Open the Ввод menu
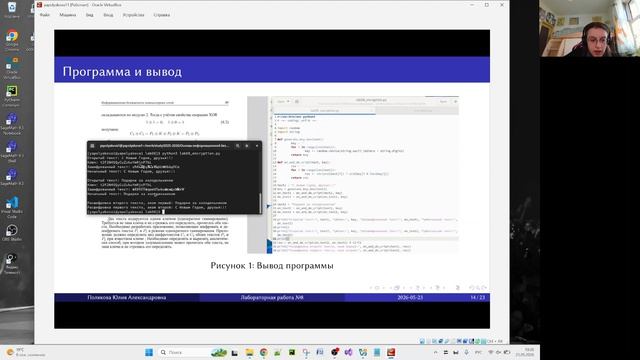Image resolution: width=640 pixels, height=360 pixels. point(108,15)
